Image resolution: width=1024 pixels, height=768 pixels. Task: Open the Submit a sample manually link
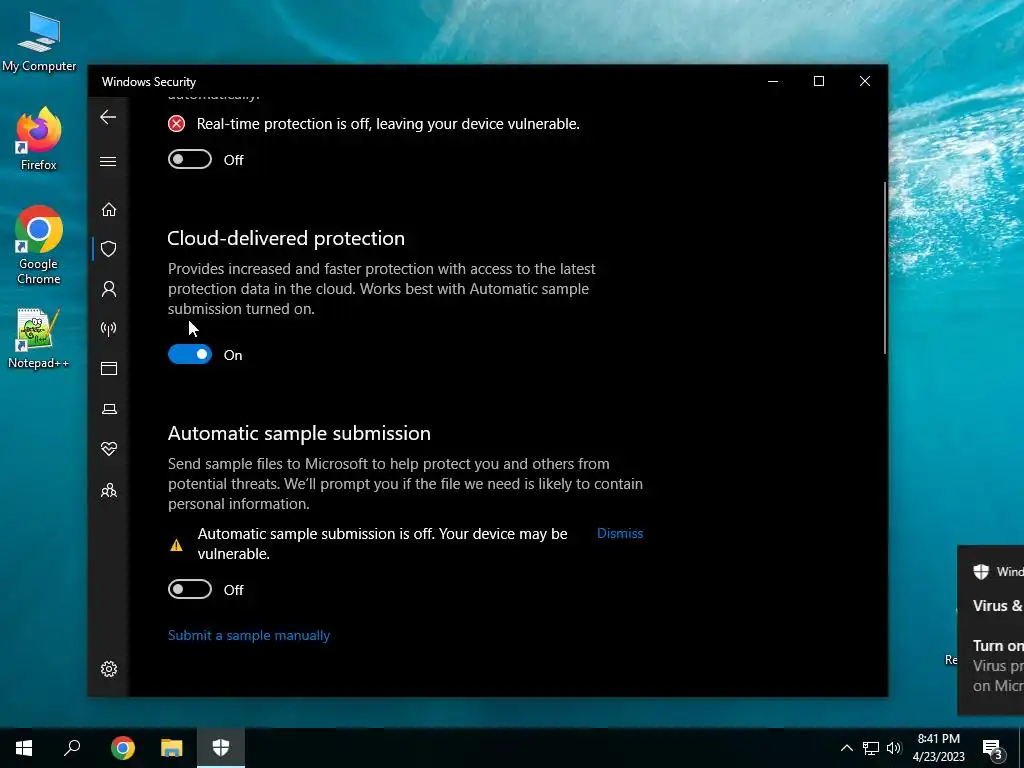click(x=249, y=635)
